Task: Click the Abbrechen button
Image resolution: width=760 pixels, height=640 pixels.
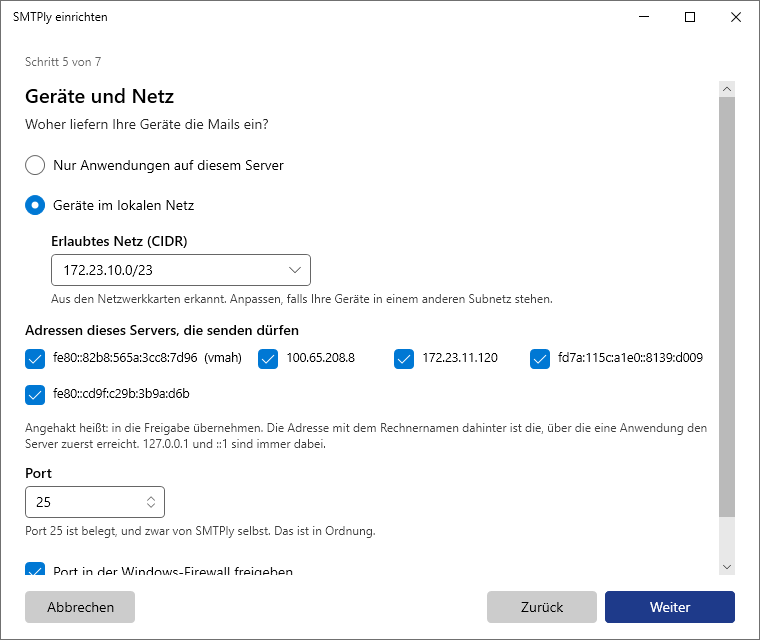Action: click(80, 607)
